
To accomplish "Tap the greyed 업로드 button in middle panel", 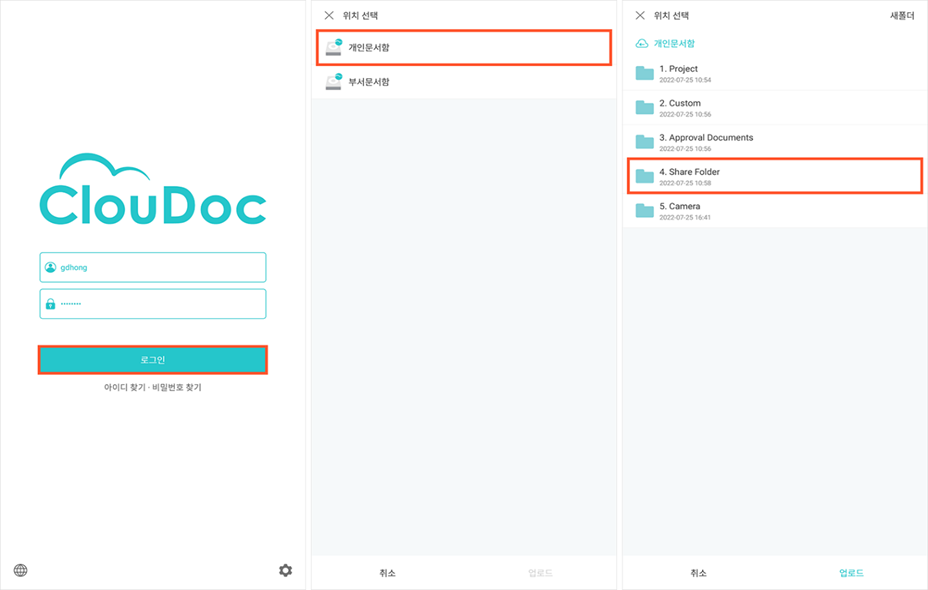I will [540, 573].
